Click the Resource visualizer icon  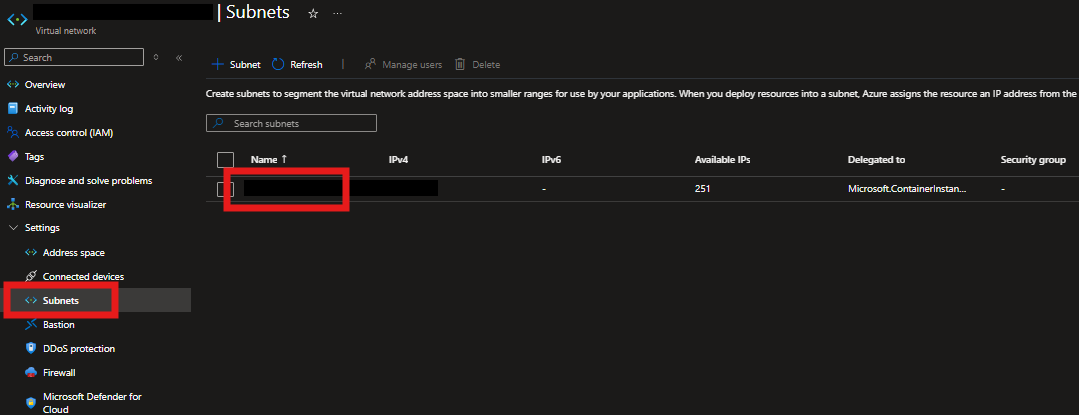point(13,205)
